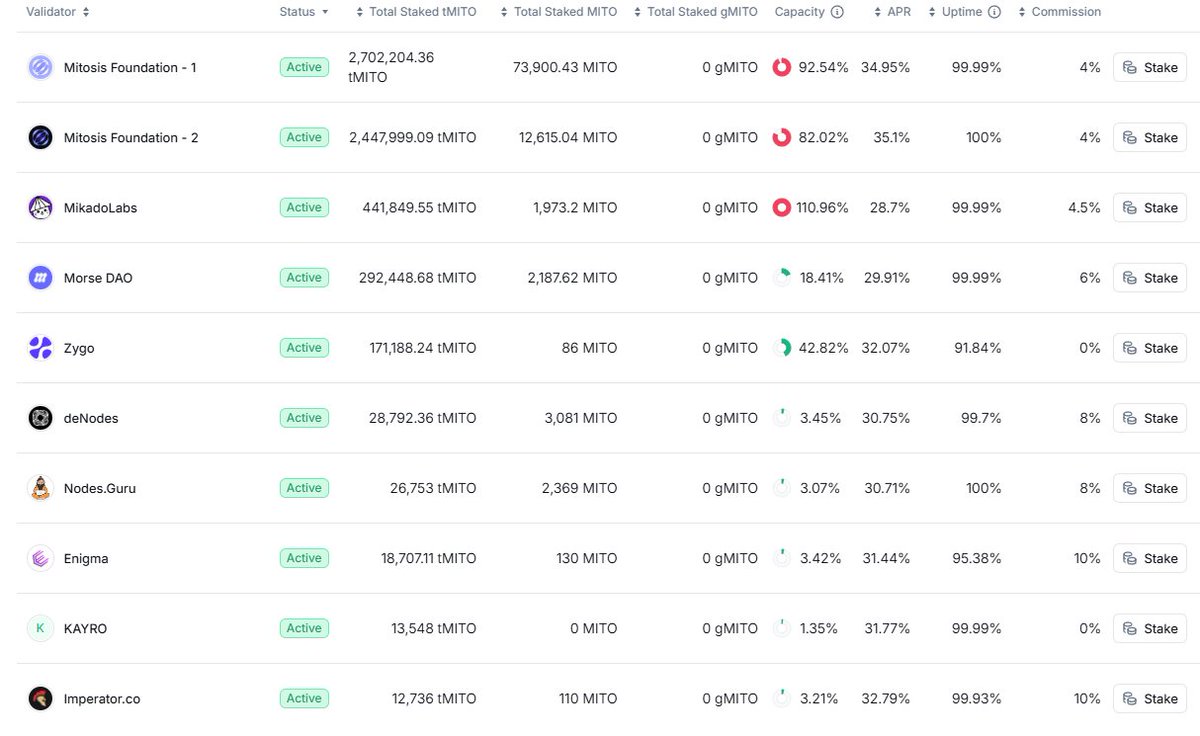Click capacity ring for Mitosis Foundation - 2
The height and width of the screenshot is (736, 1200).
[782, 137]
